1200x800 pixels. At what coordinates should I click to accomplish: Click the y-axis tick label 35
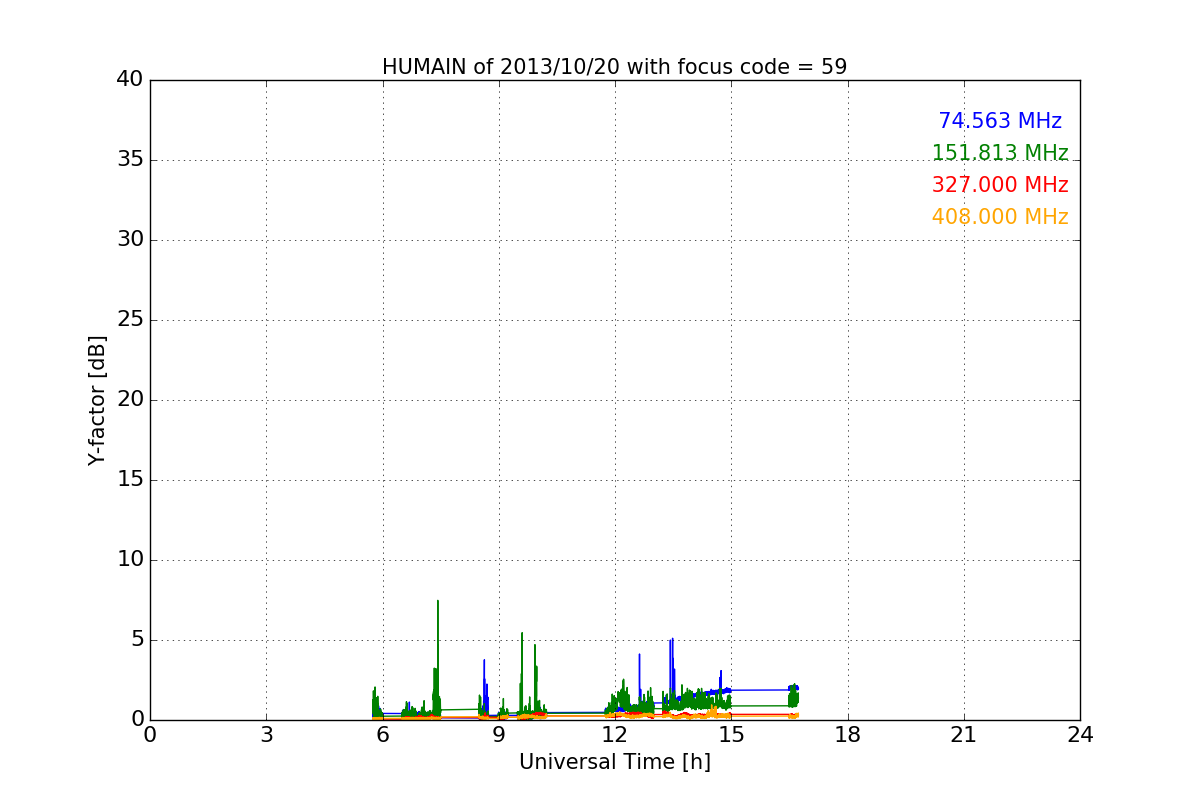pos(130,160)
